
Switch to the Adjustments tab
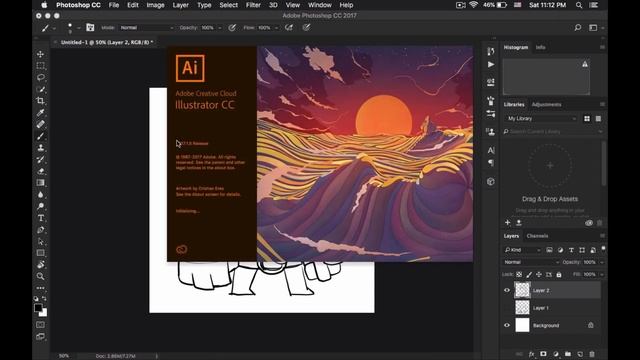[546, 104]
